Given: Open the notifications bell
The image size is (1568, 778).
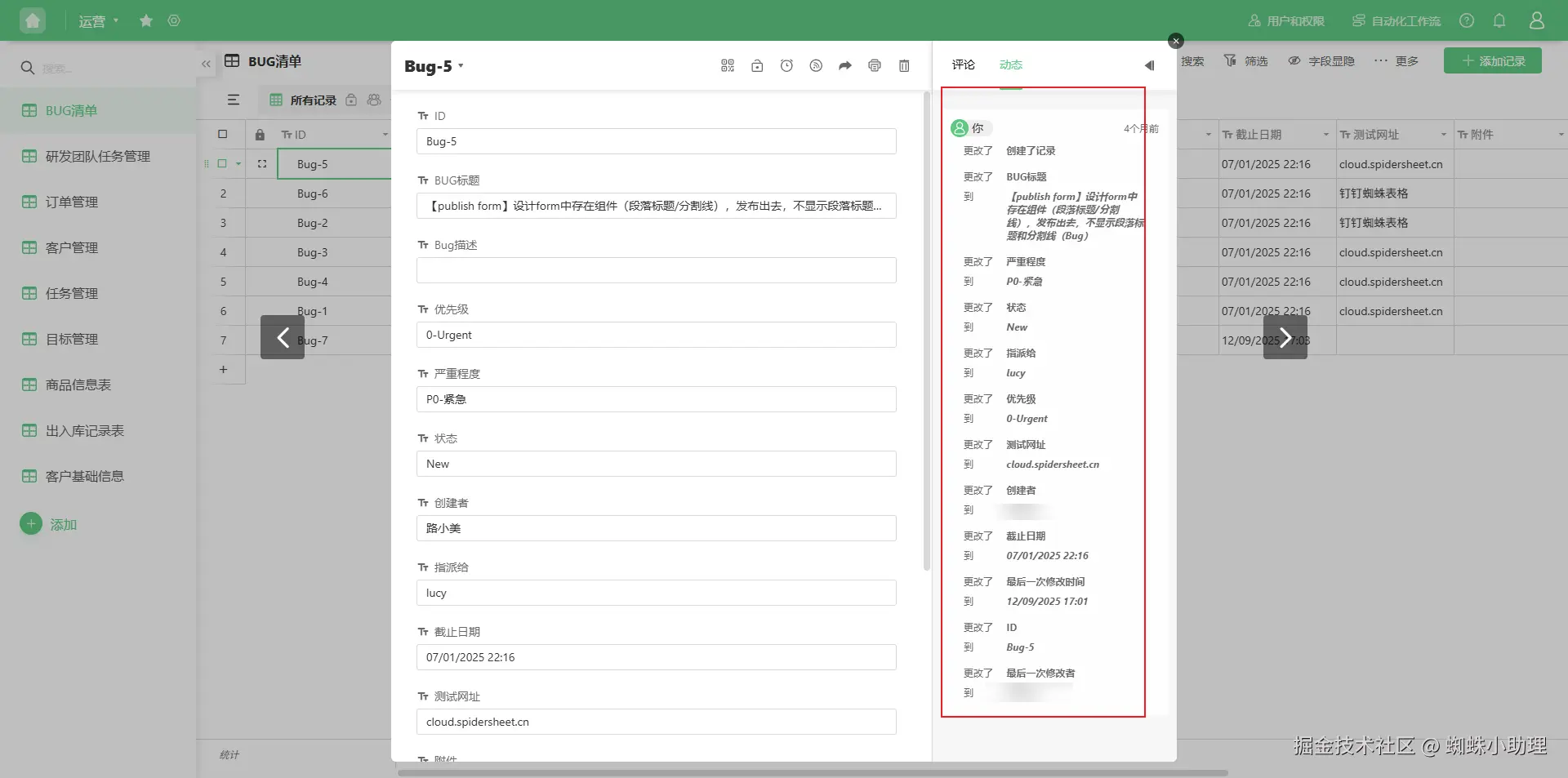Looking at the screenshot, I should [1499, 20].
